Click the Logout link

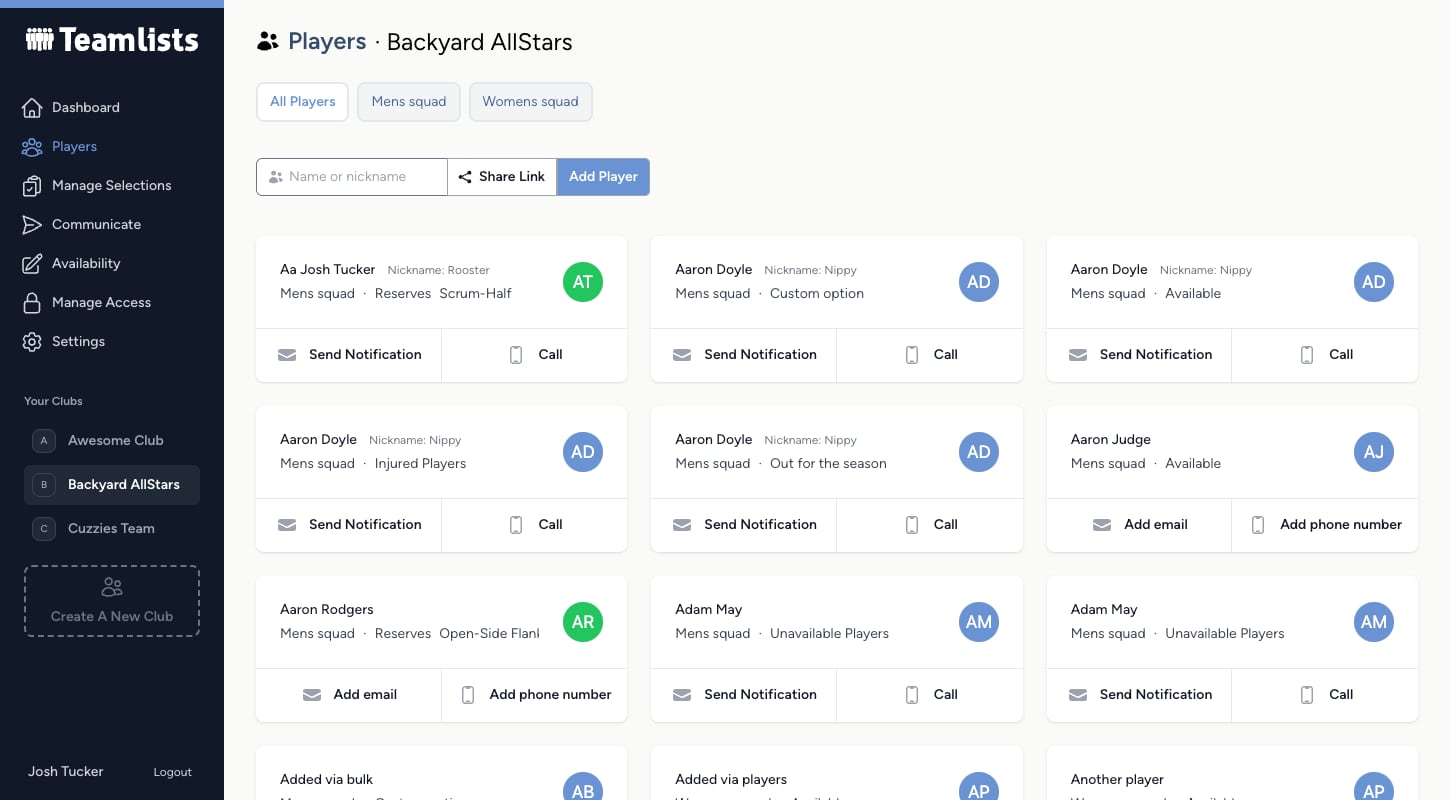(x=172, y=772)
